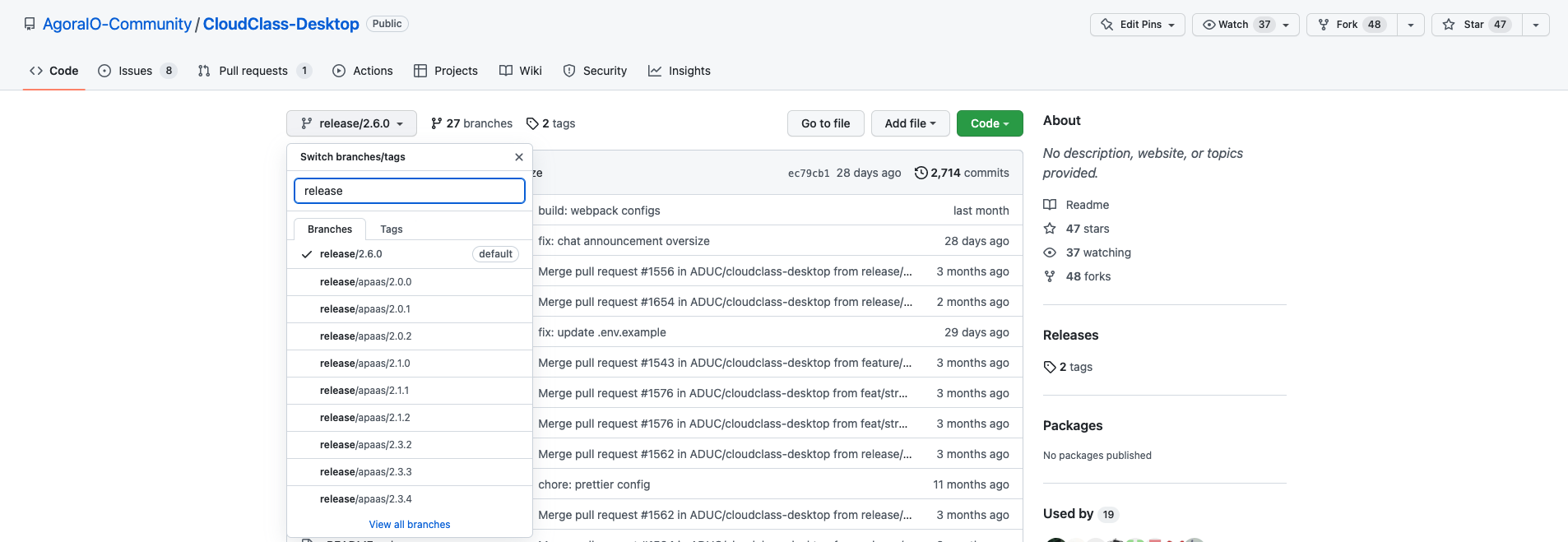Click the View all branches link

coord(410,525)
